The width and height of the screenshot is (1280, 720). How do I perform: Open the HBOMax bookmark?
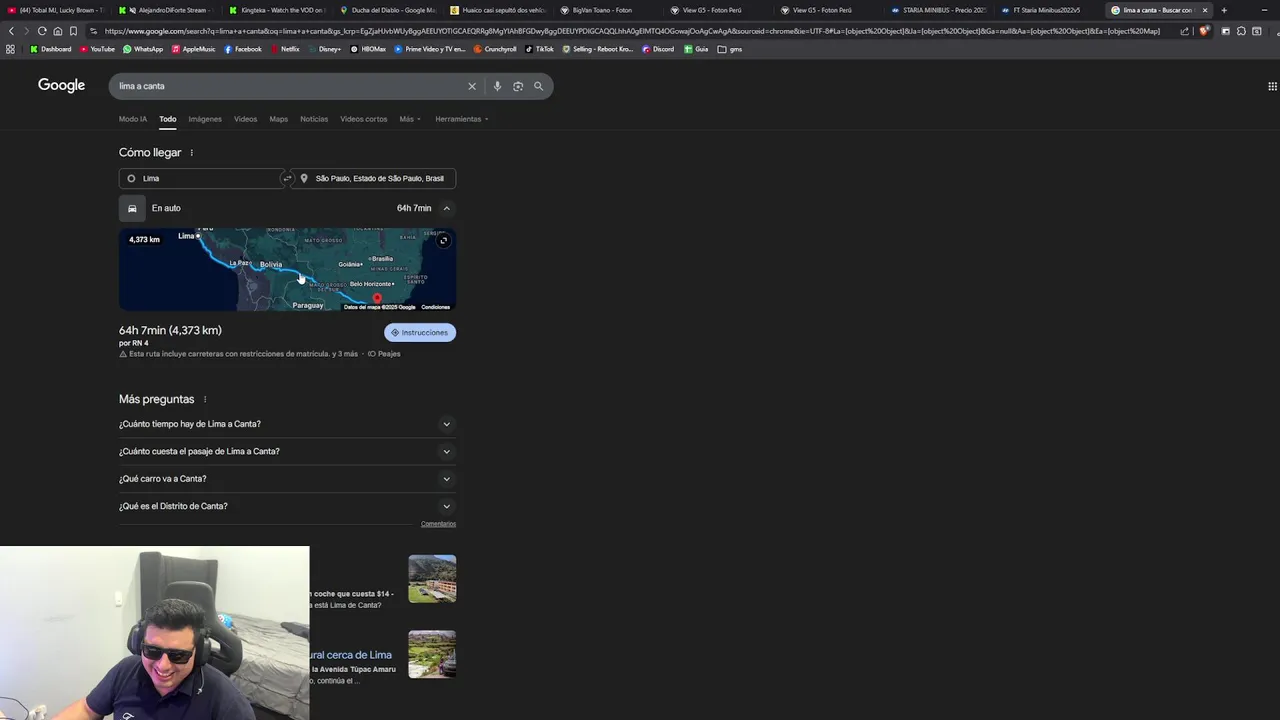pos(368,49)
